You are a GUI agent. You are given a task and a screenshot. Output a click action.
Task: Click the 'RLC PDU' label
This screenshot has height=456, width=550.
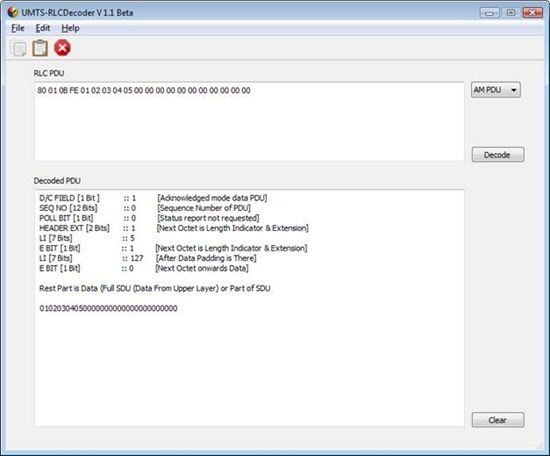(49, 73)
